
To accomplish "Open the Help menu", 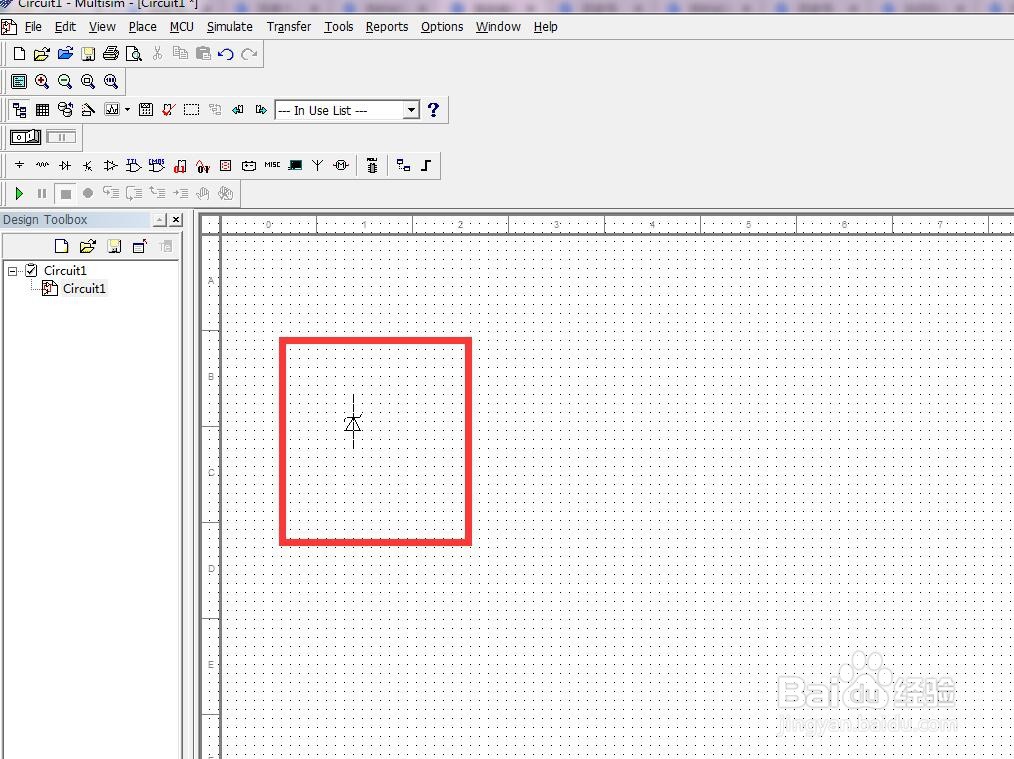I will click(545, 27).
